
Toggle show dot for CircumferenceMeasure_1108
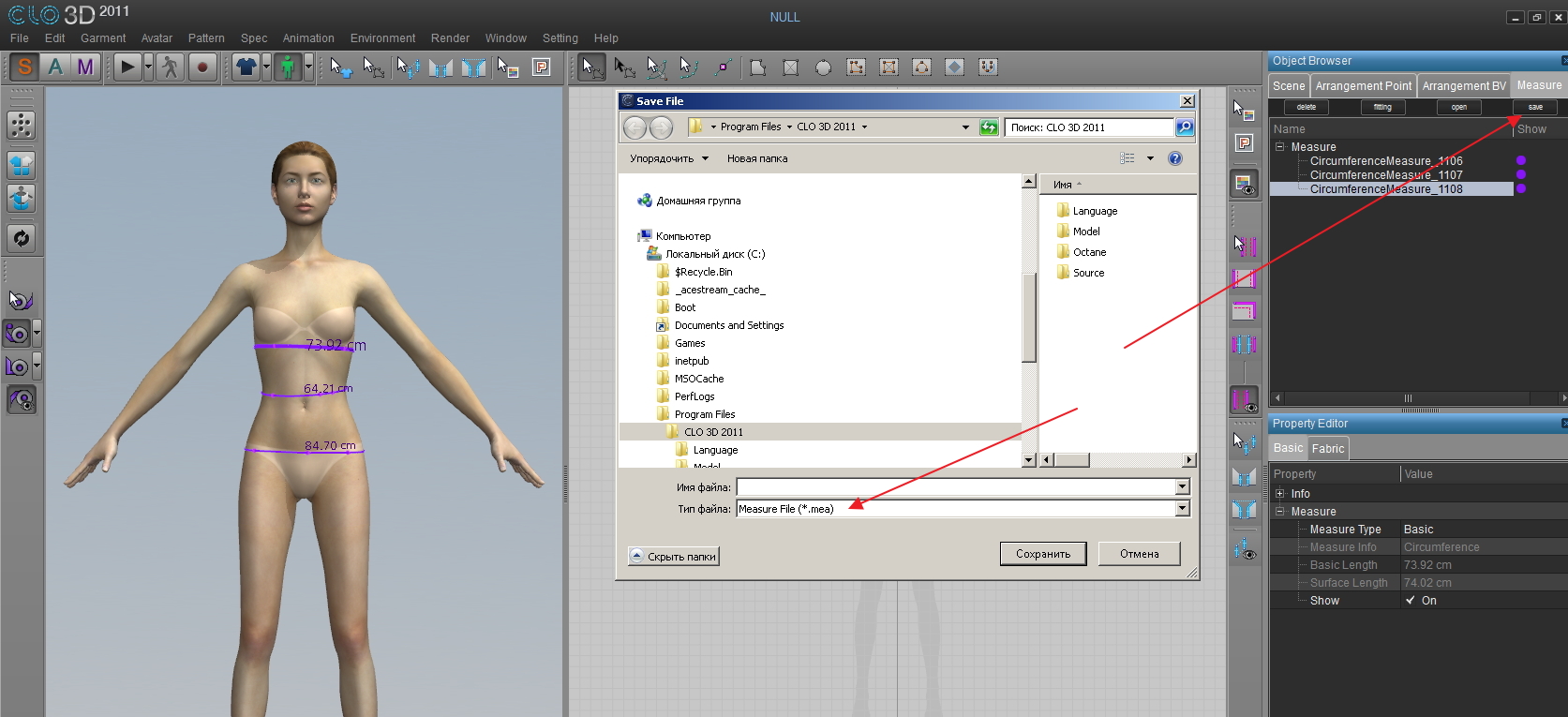click(1521, 188)
